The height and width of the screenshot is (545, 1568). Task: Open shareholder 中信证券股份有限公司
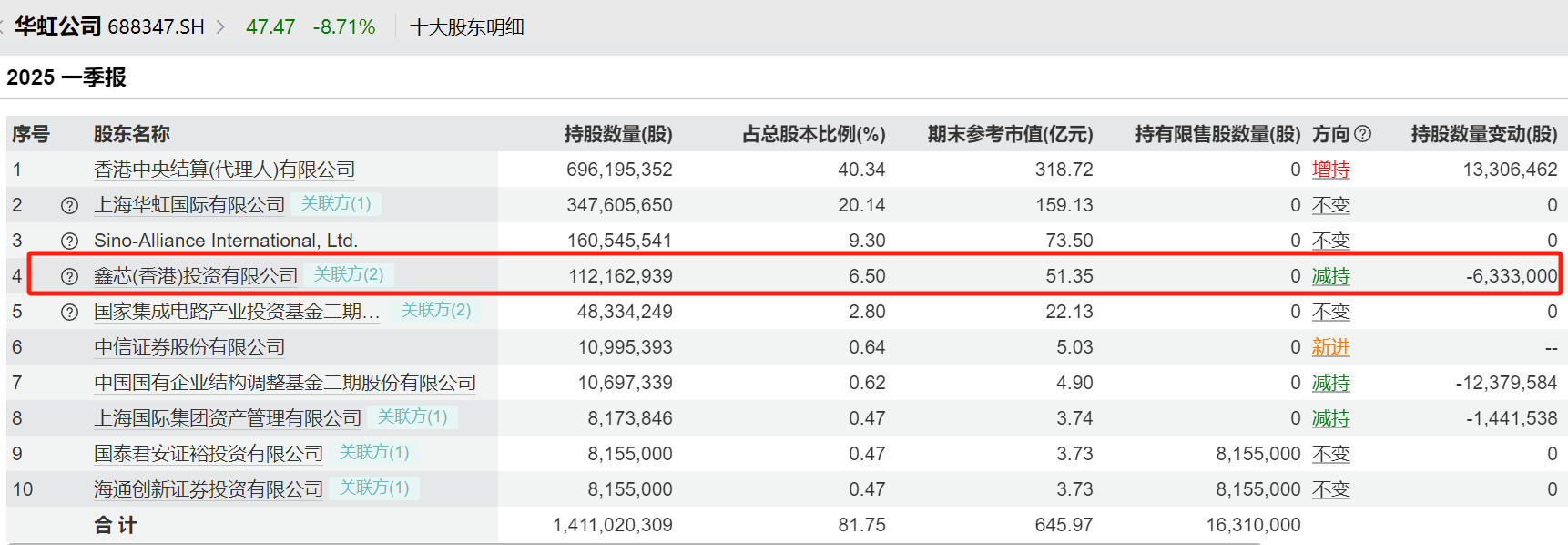click(x=189, y=347)
